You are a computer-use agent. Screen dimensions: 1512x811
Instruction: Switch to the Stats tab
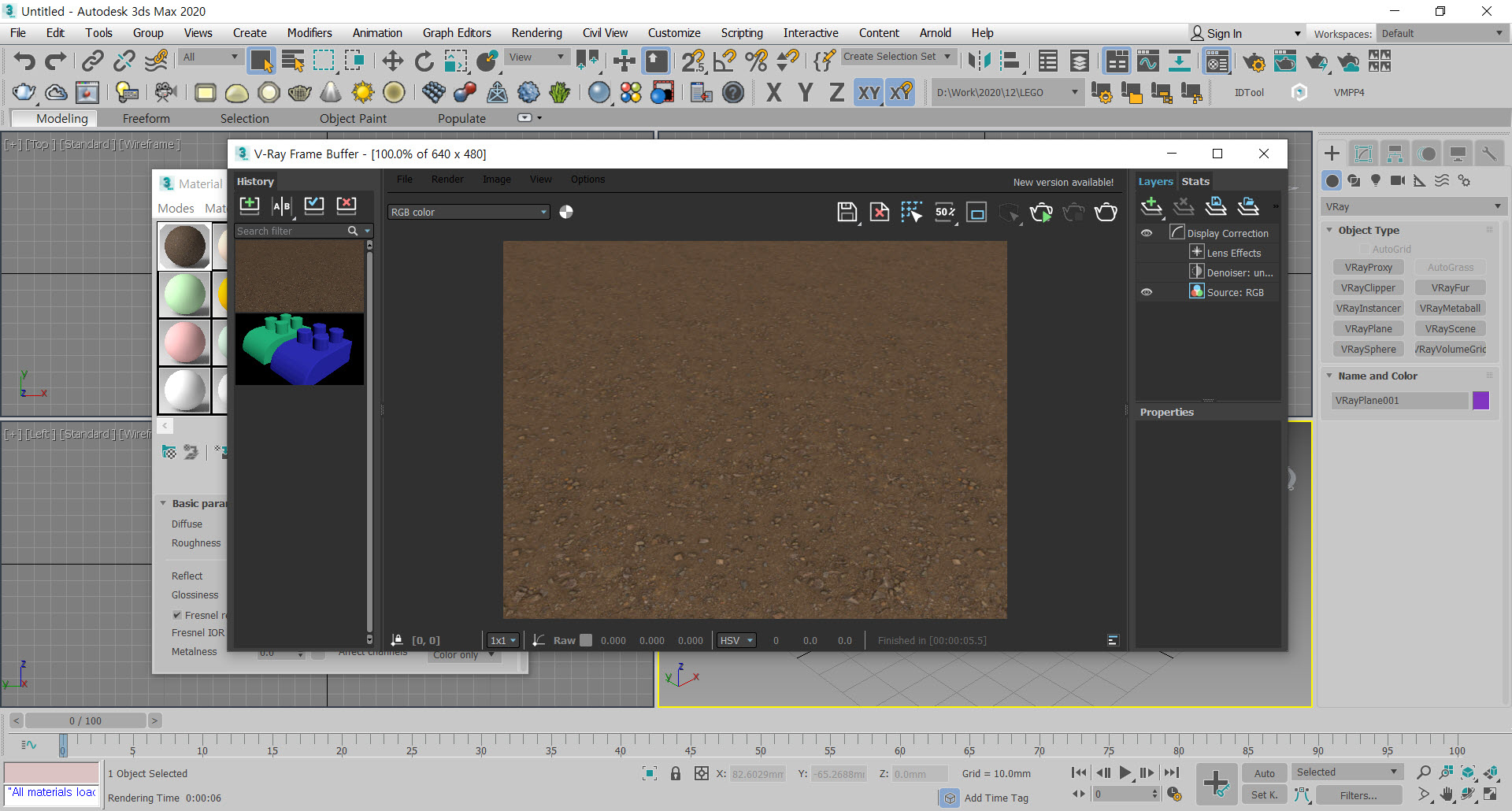[1195, 181]
